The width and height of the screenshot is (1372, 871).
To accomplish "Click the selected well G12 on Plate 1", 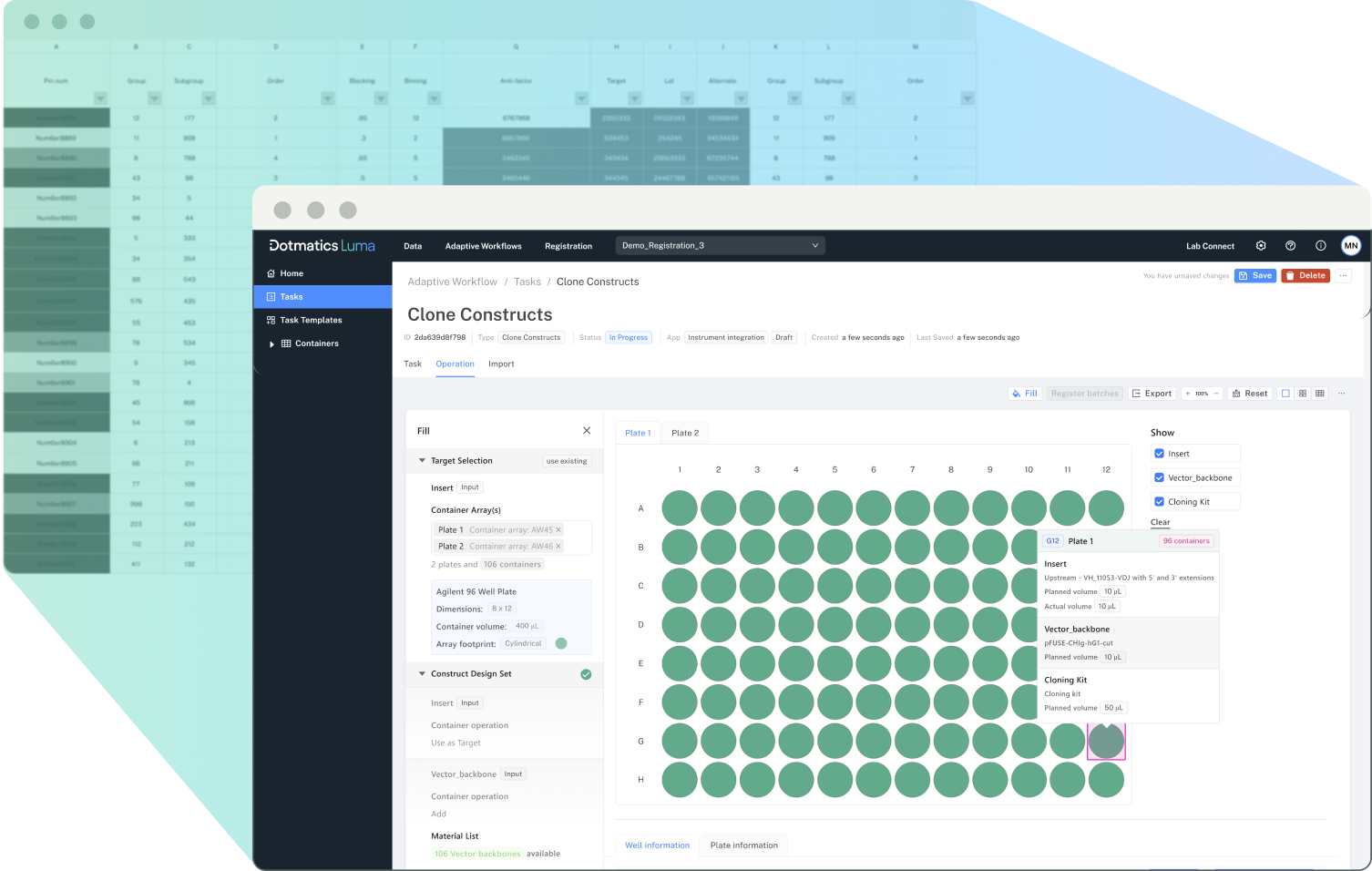I will (x=1106, y=742).
